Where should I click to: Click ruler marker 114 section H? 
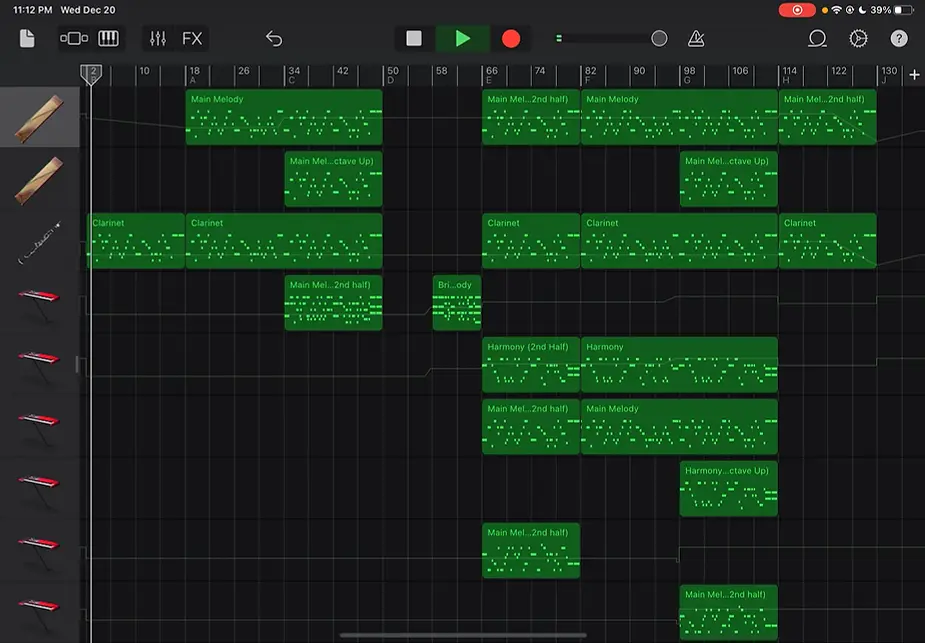[789, 75]
